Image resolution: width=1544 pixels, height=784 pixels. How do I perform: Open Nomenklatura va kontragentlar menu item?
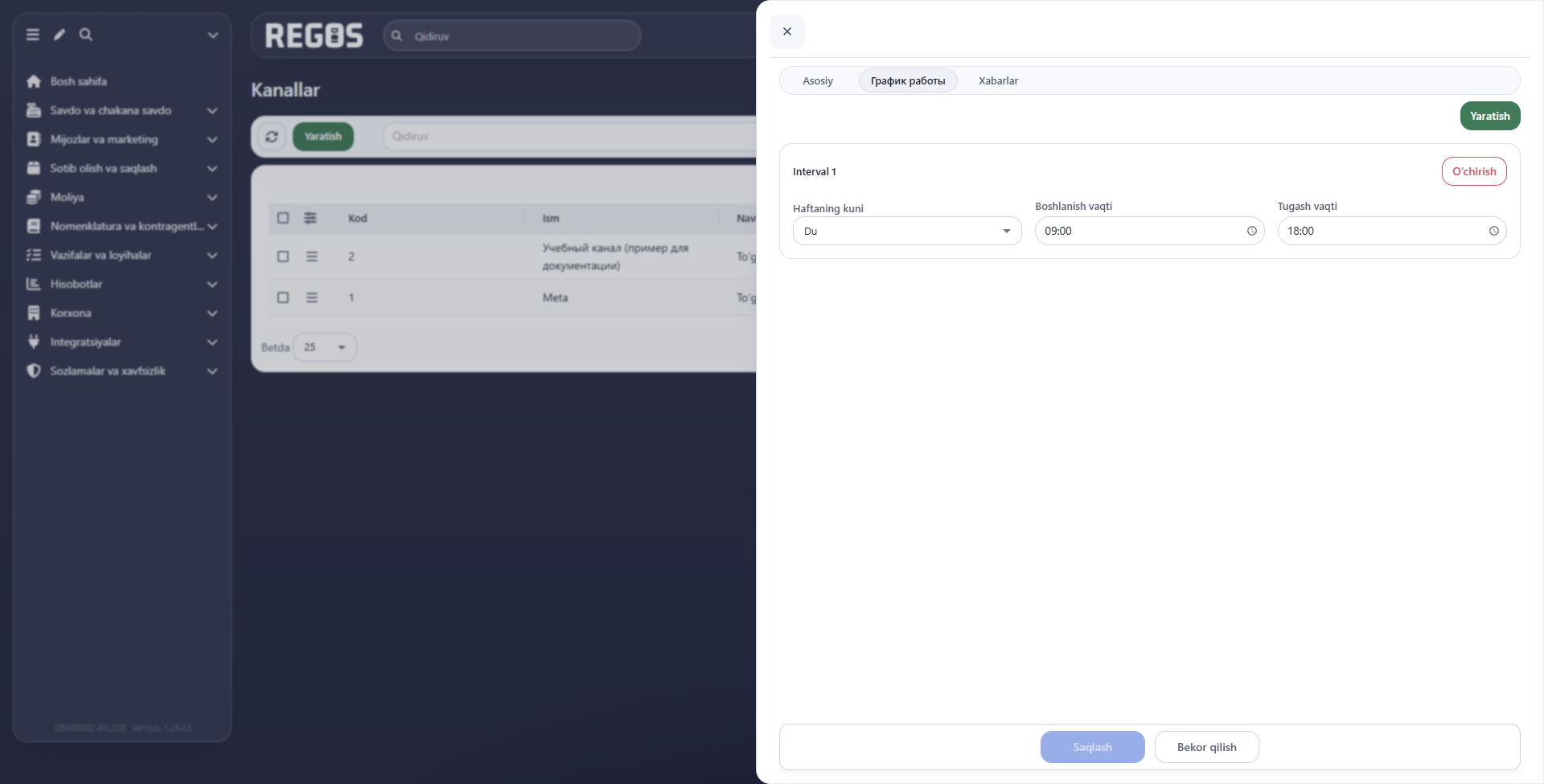[122, 226]
